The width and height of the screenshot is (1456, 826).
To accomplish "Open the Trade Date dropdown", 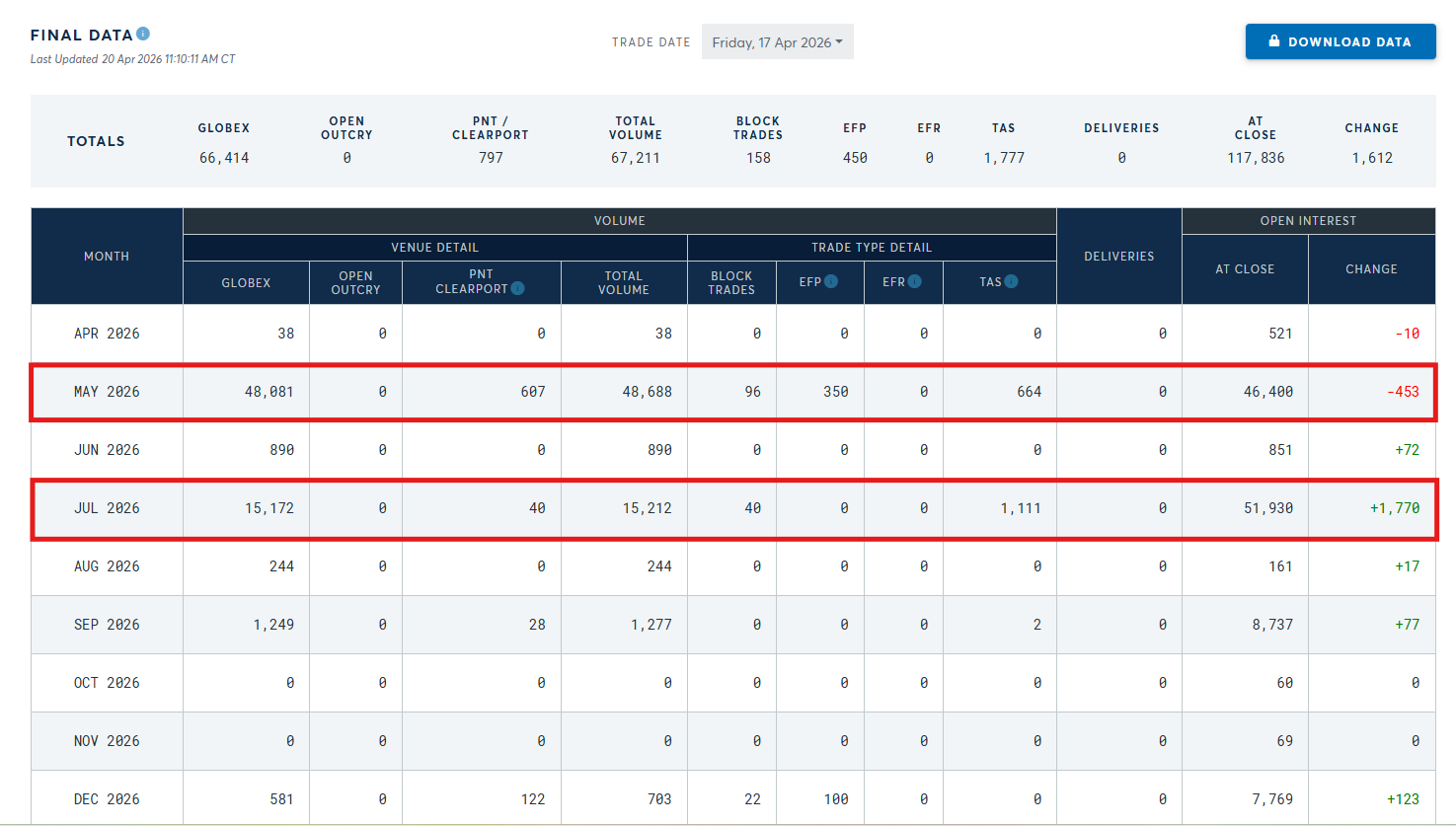I will [x=777, y=42].
